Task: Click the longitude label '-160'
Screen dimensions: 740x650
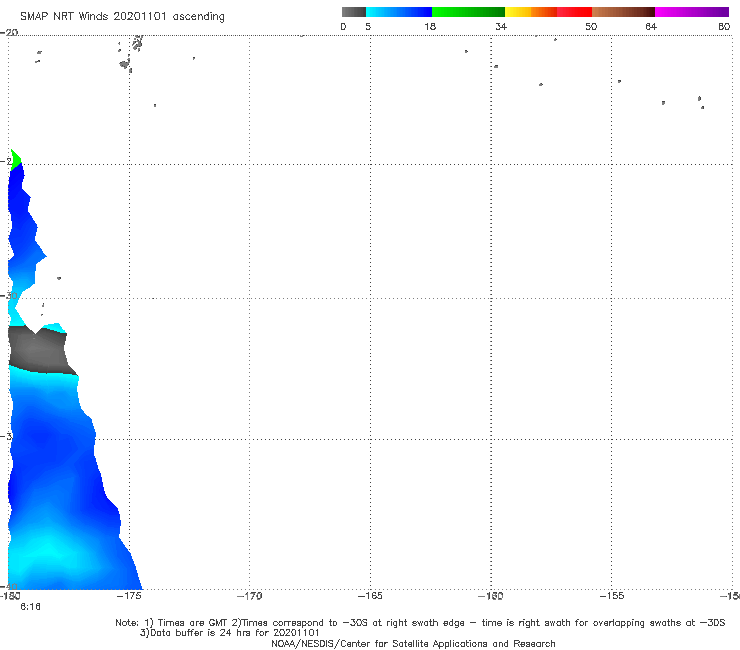Action: tap(491, 596)
